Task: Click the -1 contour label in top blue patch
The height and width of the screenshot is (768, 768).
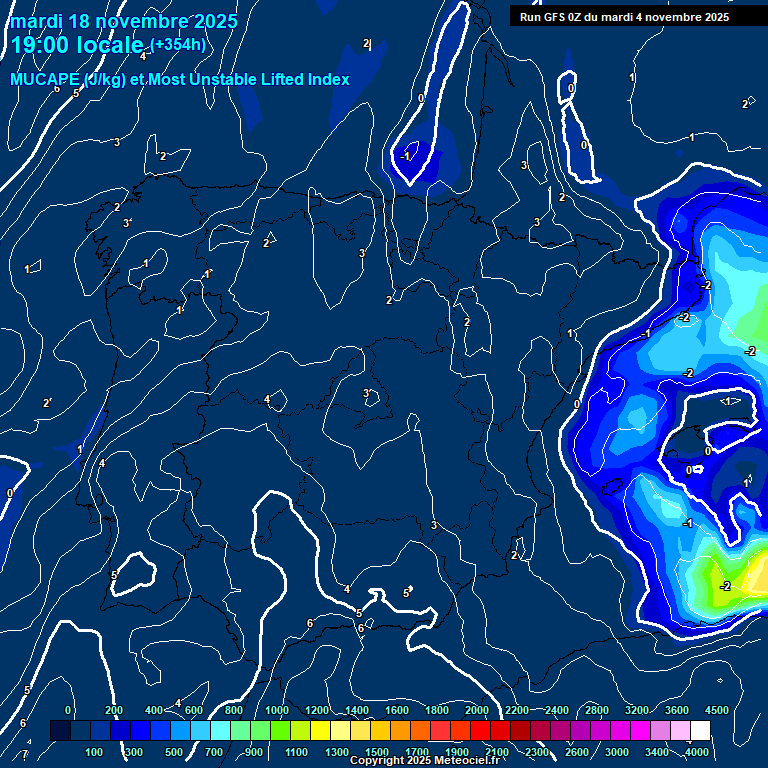Action: pos(406,157)
